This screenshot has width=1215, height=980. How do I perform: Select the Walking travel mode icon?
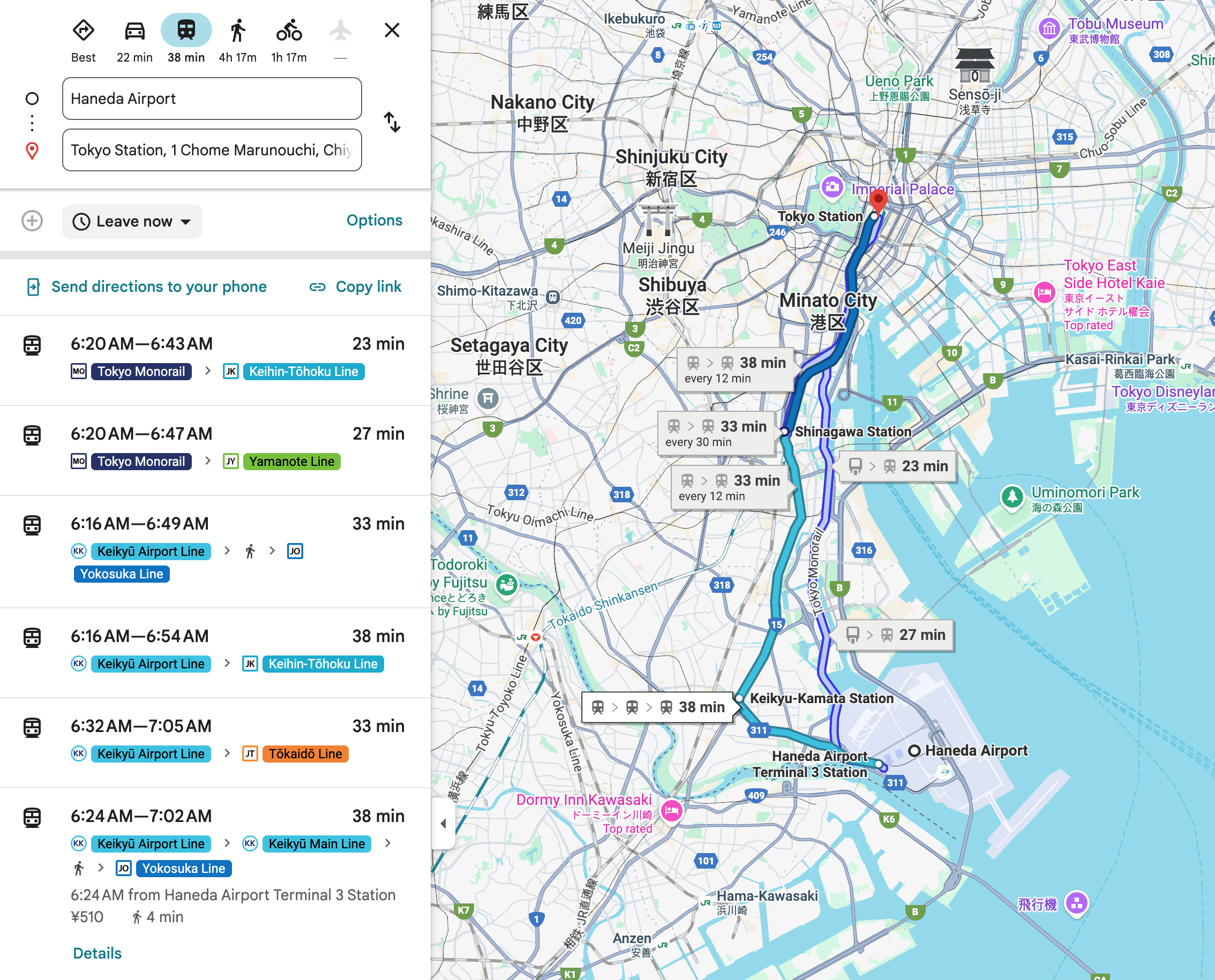(238, 31)
